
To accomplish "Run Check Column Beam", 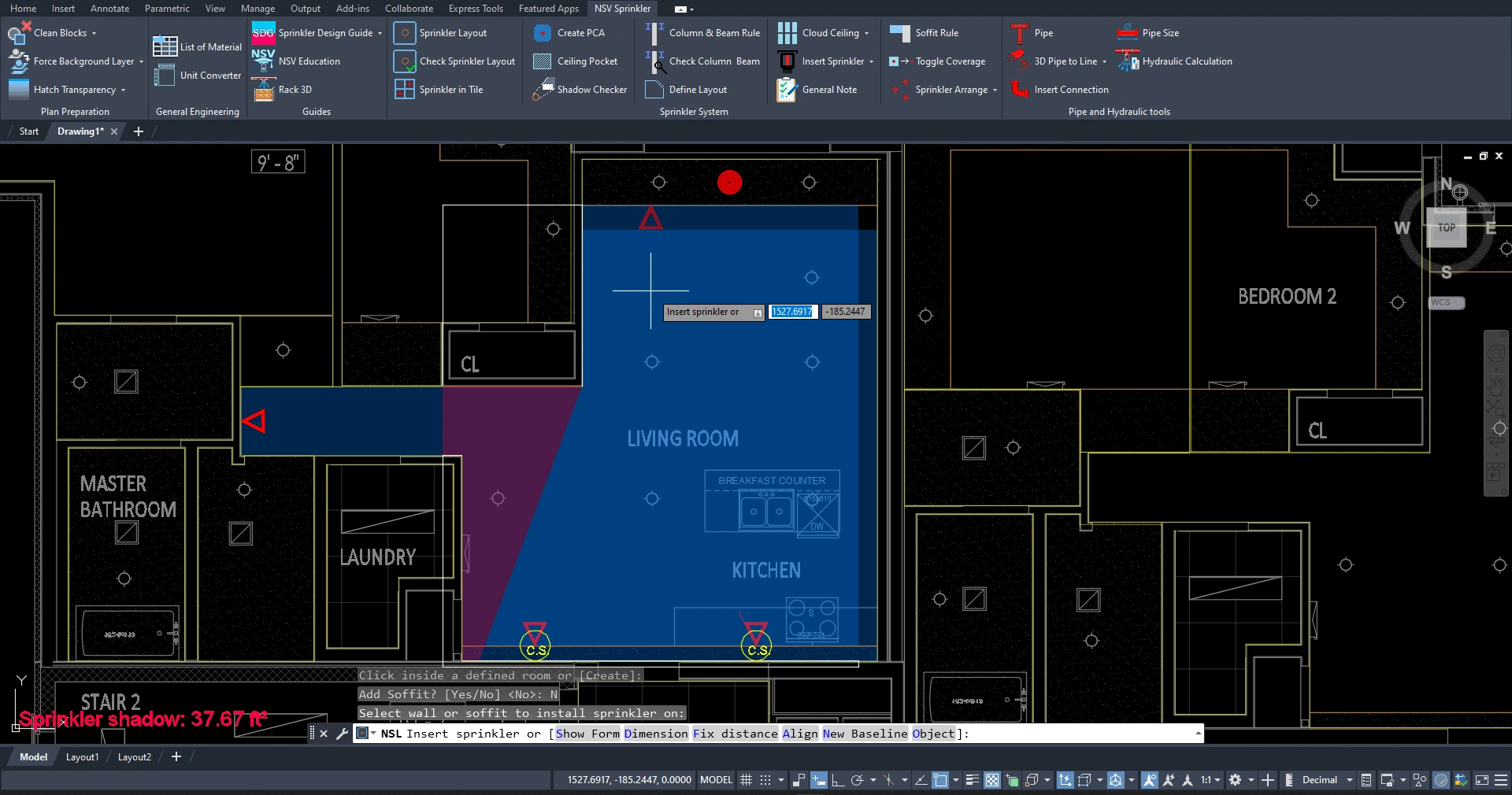I will pos(702,61).
